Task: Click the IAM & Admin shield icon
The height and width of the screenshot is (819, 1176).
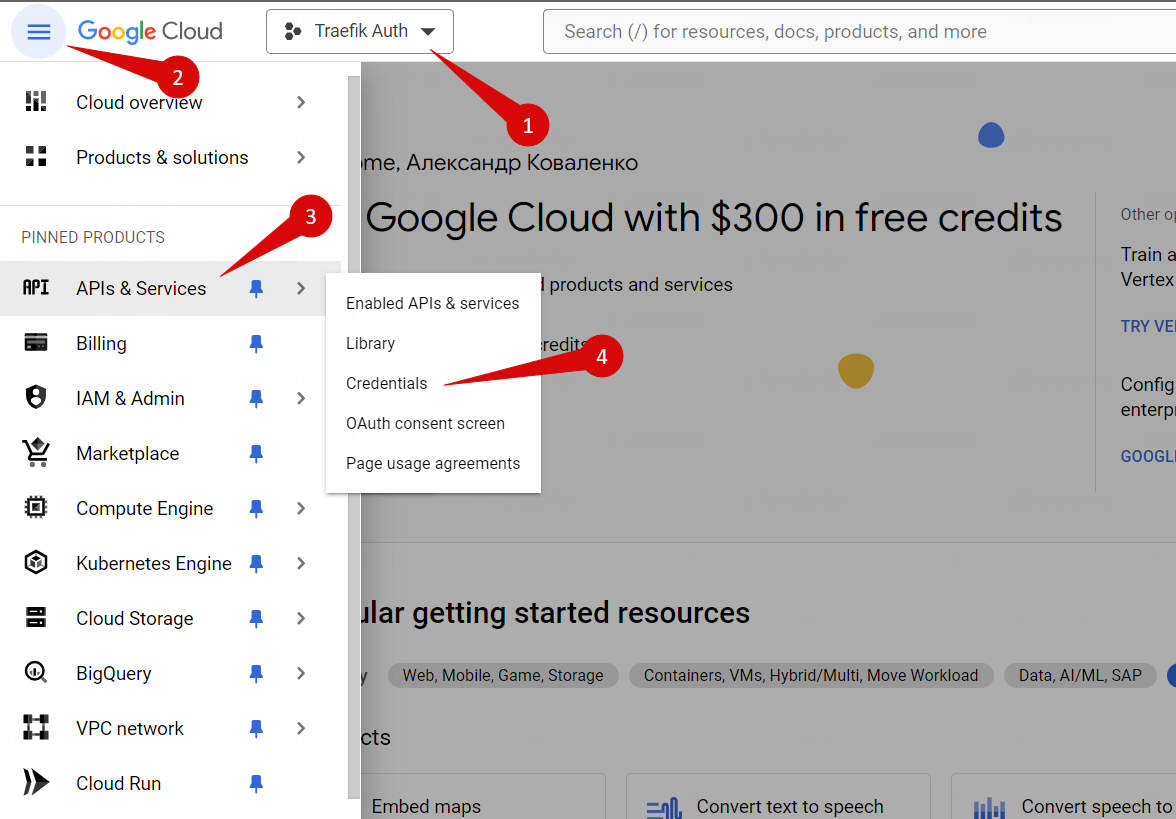Action: [x=36, y=398]
